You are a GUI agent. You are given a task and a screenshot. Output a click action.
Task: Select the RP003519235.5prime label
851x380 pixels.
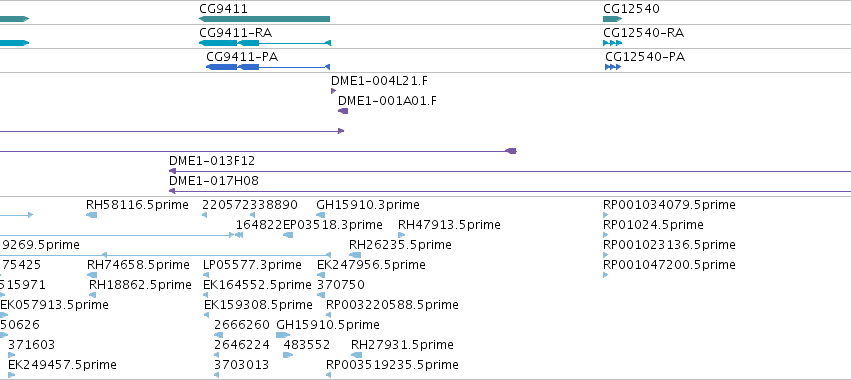392,364
